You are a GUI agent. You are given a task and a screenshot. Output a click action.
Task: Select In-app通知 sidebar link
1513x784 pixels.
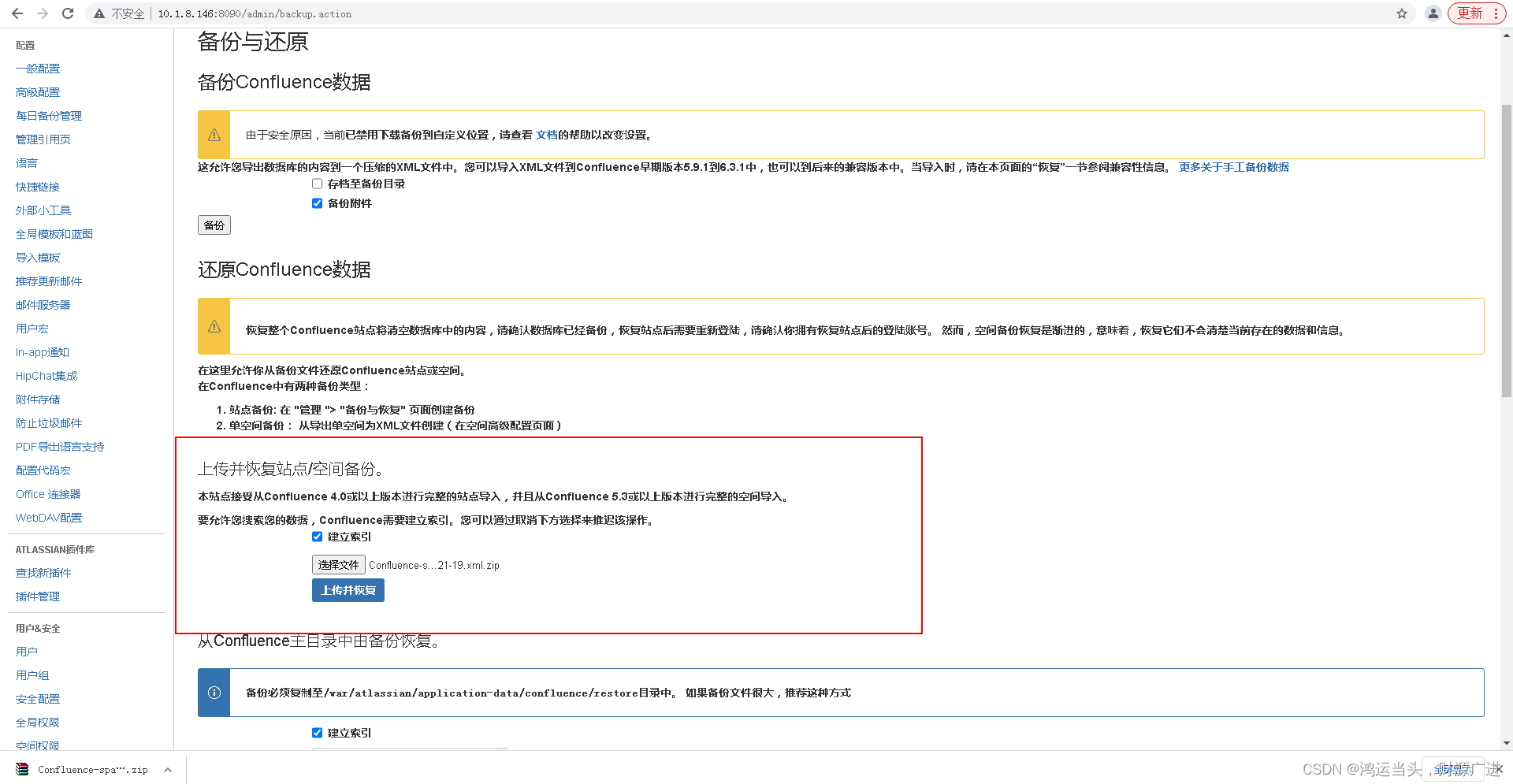pyautogui.click(x=43, y=352)
